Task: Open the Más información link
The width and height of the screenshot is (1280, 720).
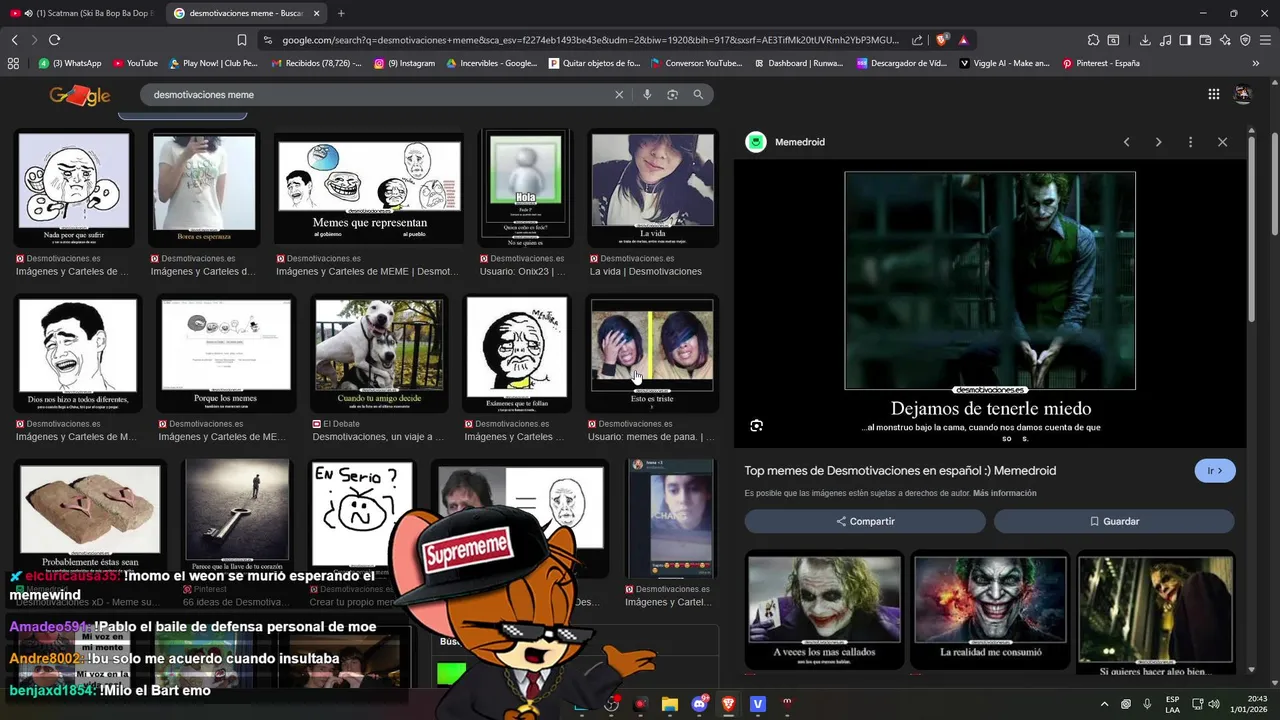Action: pos(1004,493)
